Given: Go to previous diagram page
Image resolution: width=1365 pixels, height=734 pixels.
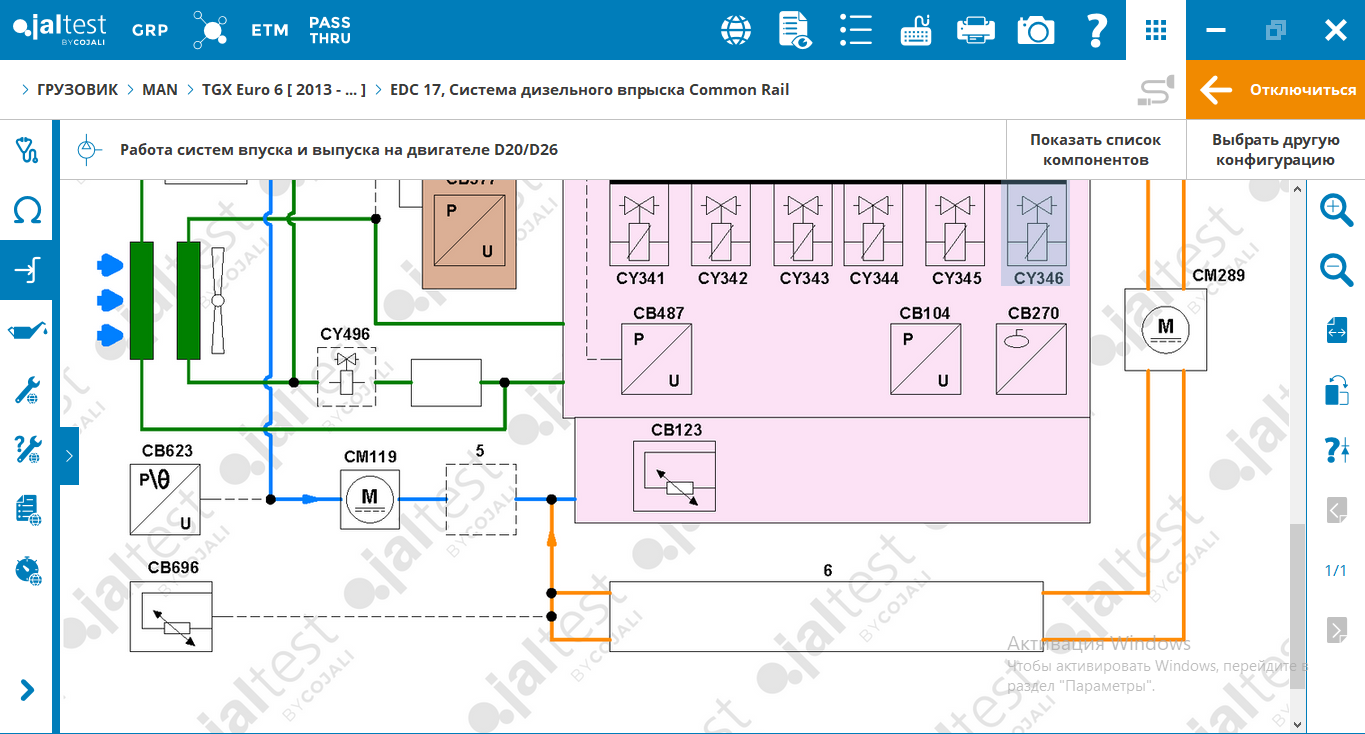Looking at the screenshot, I should click(x=1336, y=511).
